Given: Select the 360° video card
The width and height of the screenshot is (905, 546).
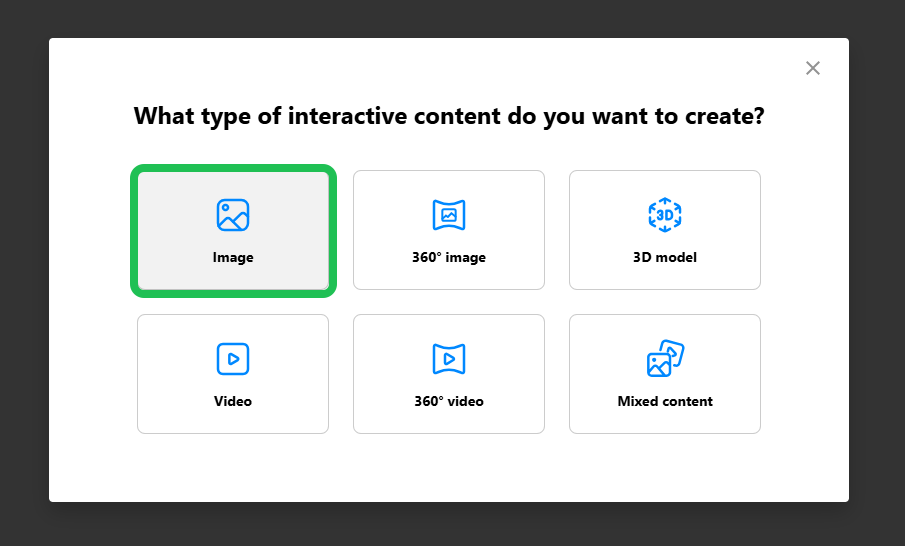Looking at the screenshot, I should (x=449, y=375).
